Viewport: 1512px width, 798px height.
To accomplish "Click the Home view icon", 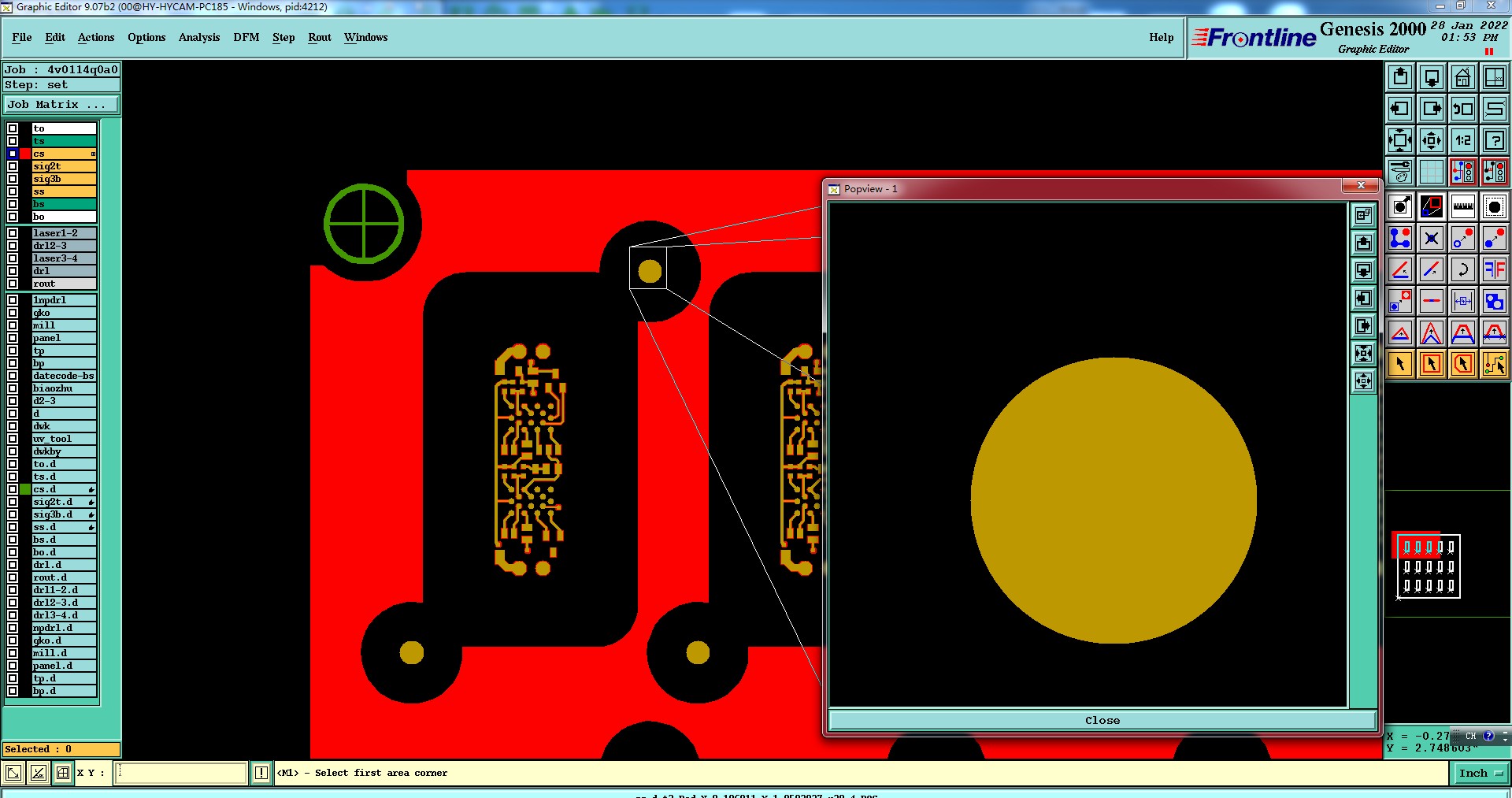I will coord(1463,77).
